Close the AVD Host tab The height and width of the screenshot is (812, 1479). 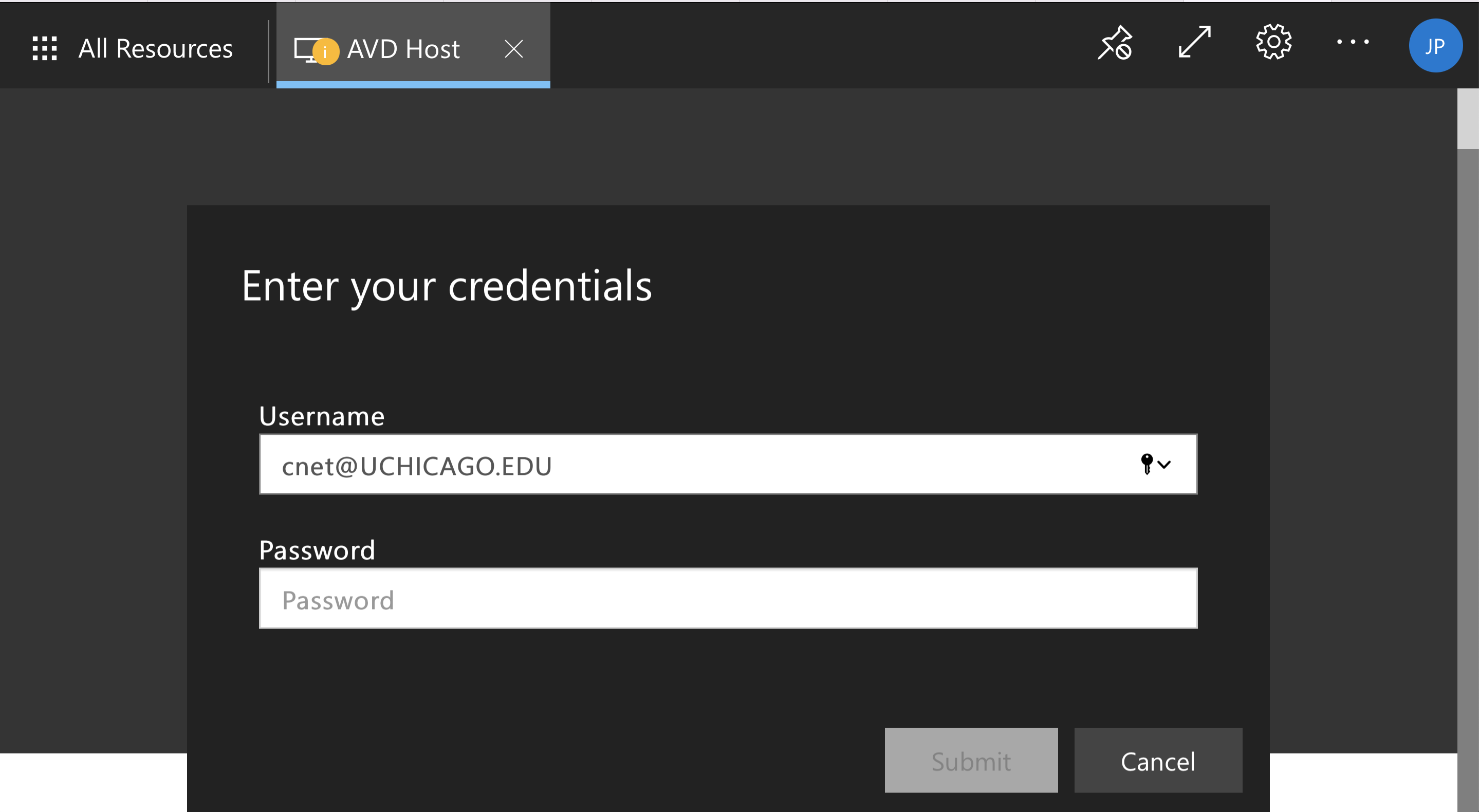(513, 49)
